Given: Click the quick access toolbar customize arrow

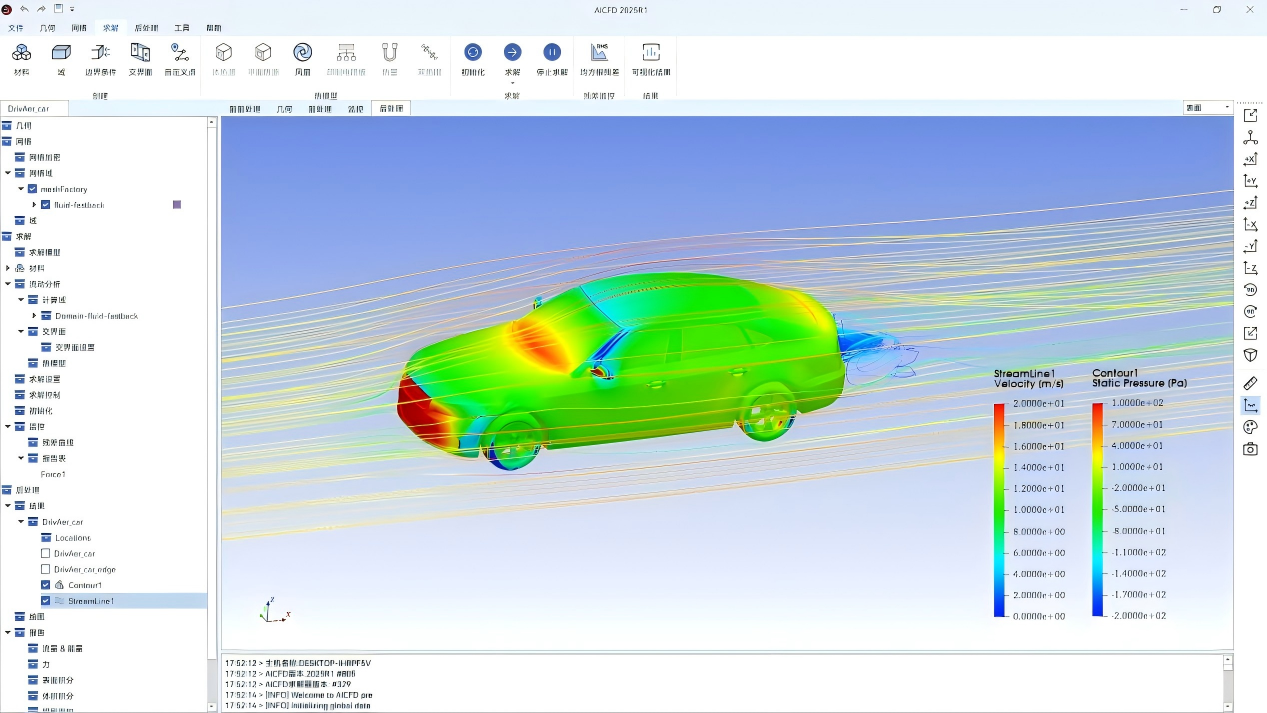Looking at the screenshot, I should click(x=72, y=9).
